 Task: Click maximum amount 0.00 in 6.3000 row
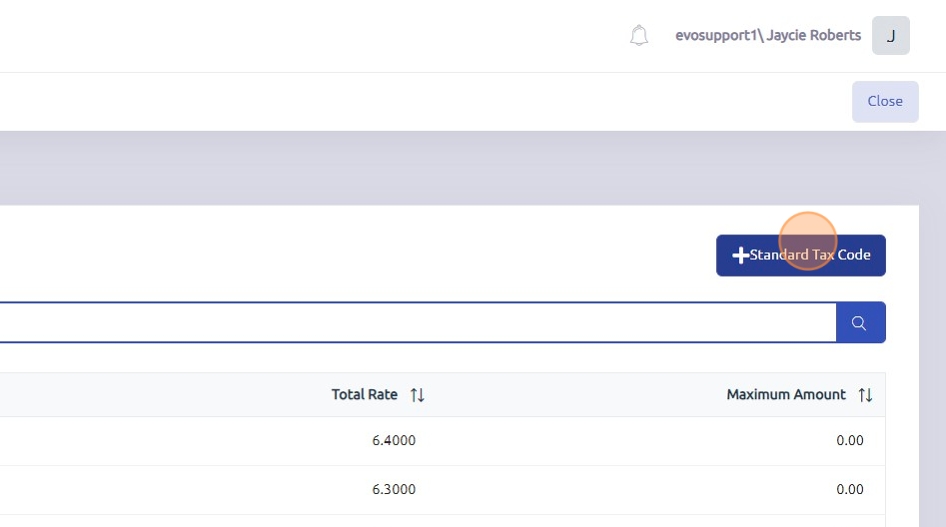[849, 490]
